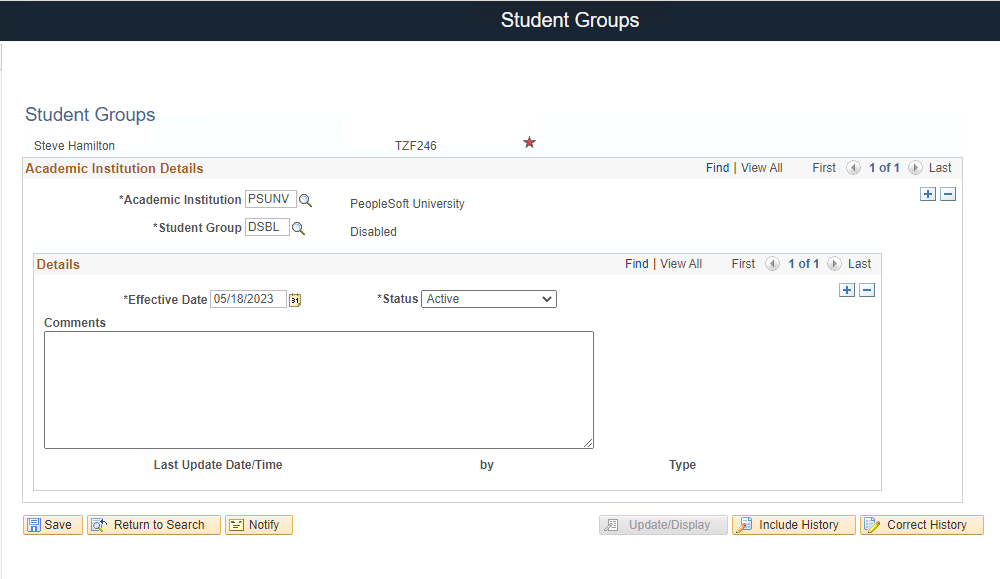This screenshot has height=579, width=1000.
Task: Open the Academic Institution lookup magnifier
Action: point(305,200)
